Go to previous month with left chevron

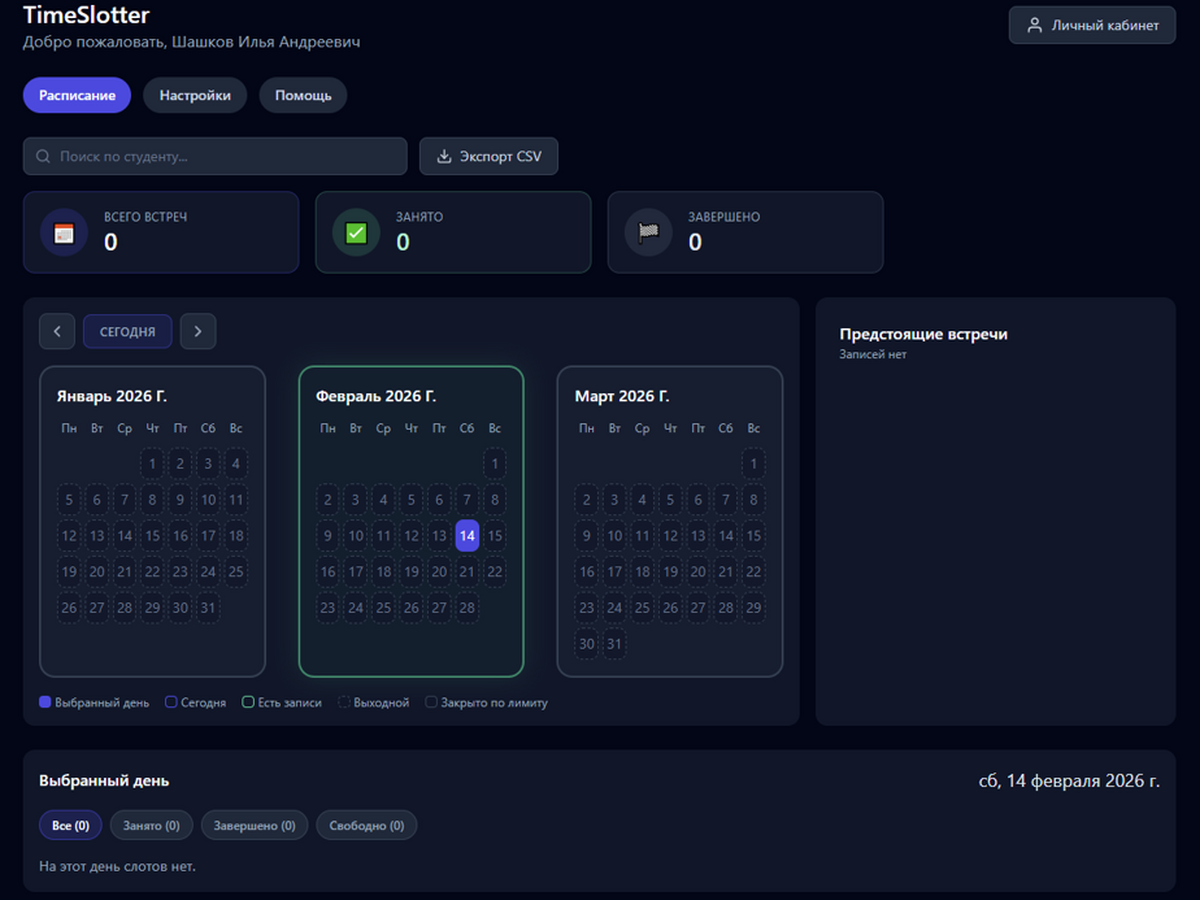click(x=57, y=332)
